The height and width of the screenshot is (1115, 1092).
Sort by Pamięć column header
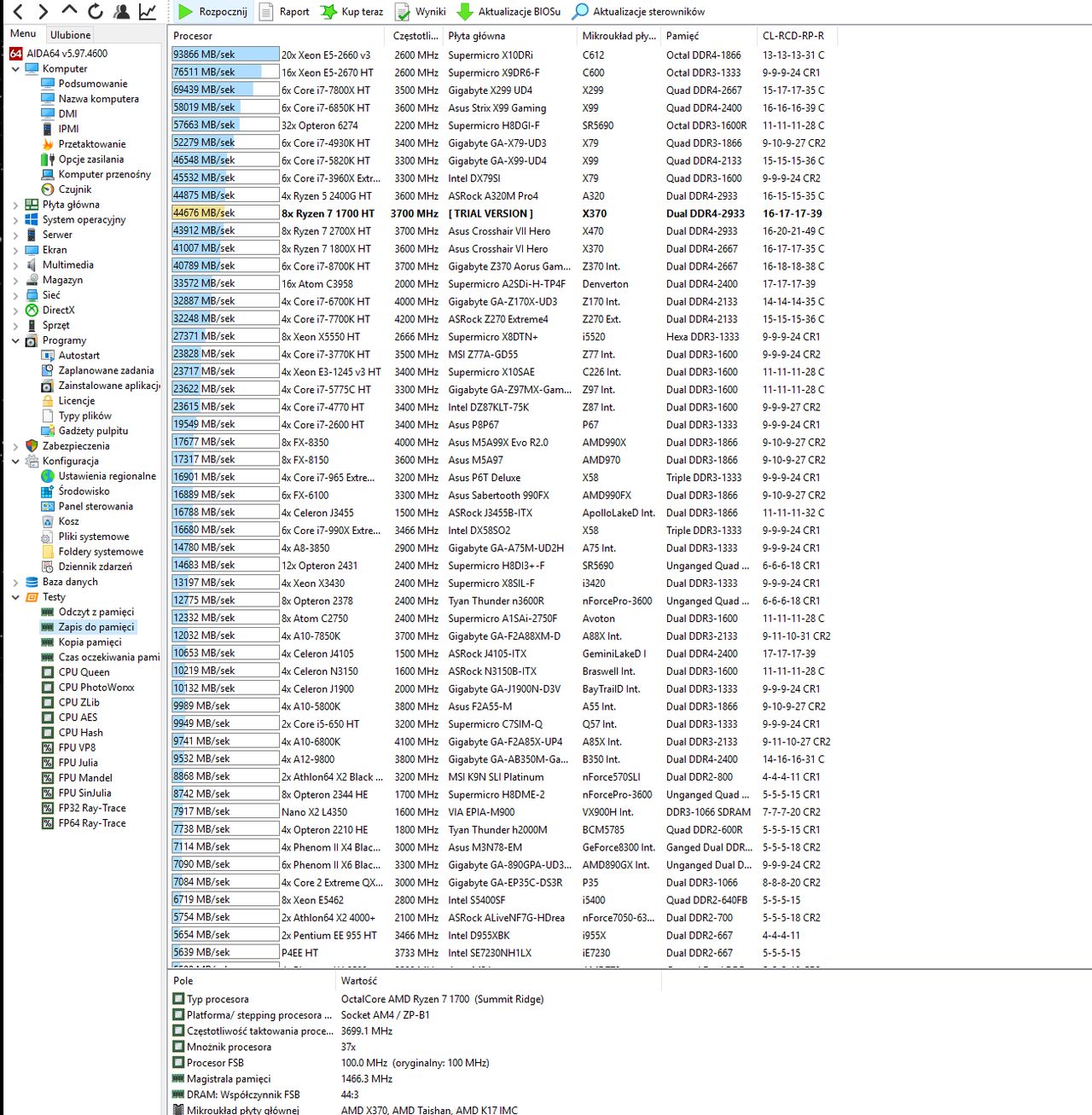tap(709, 36)
